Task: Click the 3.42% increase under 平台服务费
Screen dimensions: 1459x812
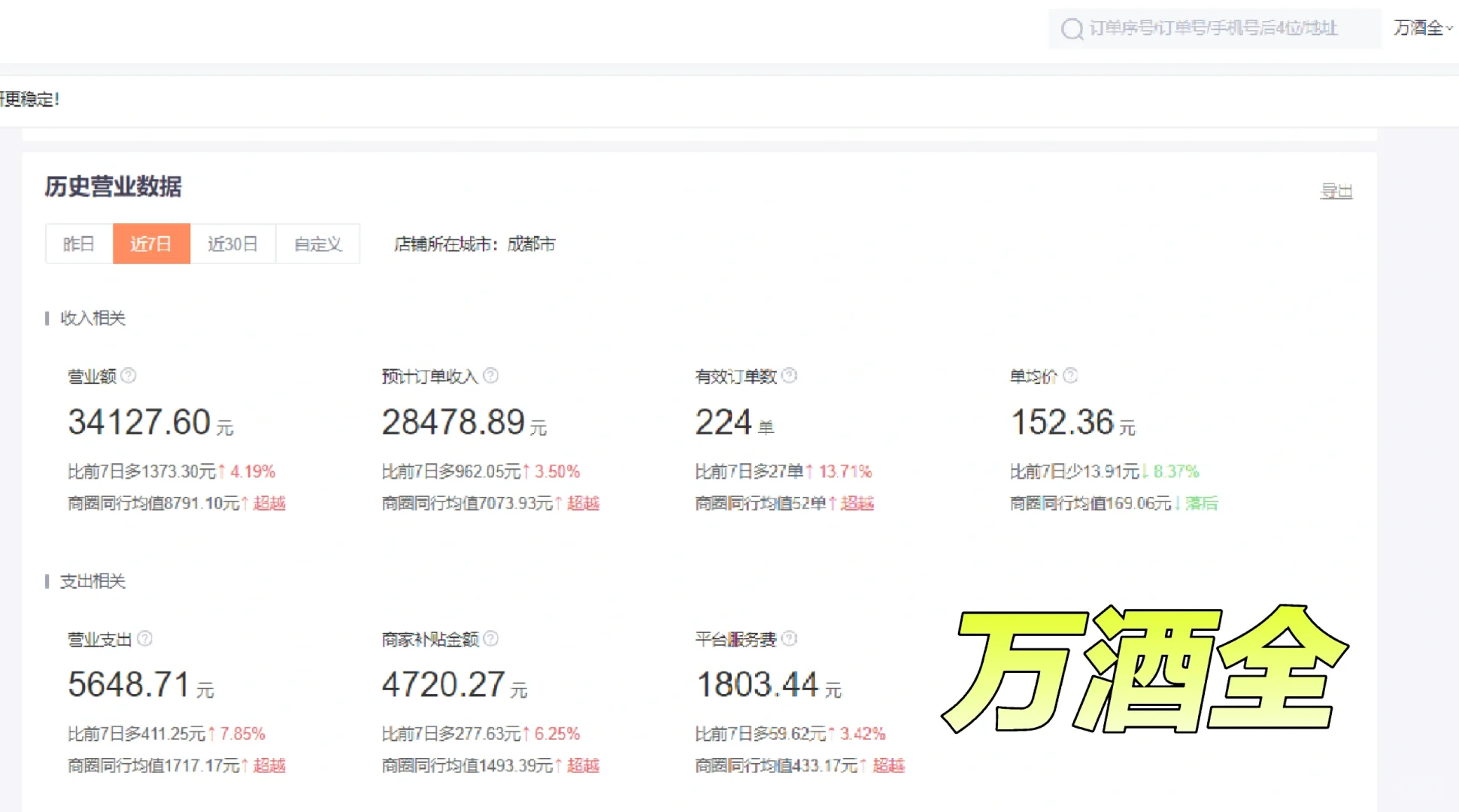Action: click(863, 734)
